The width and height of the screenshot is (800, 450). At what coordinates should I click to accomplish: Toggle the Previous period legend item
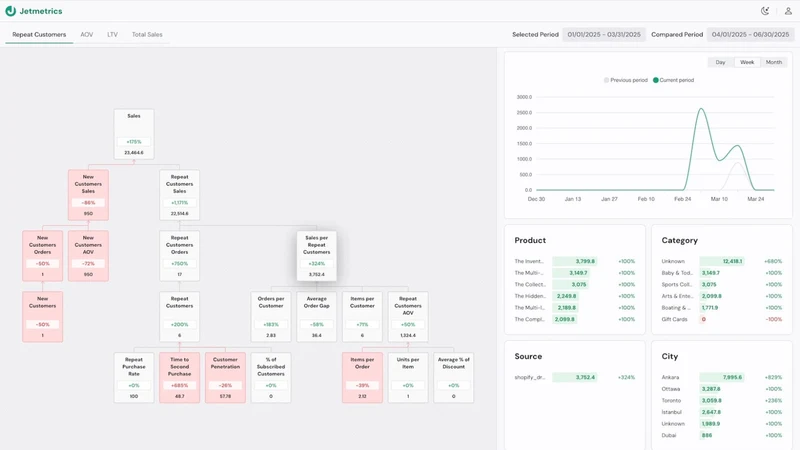point(626,80)
